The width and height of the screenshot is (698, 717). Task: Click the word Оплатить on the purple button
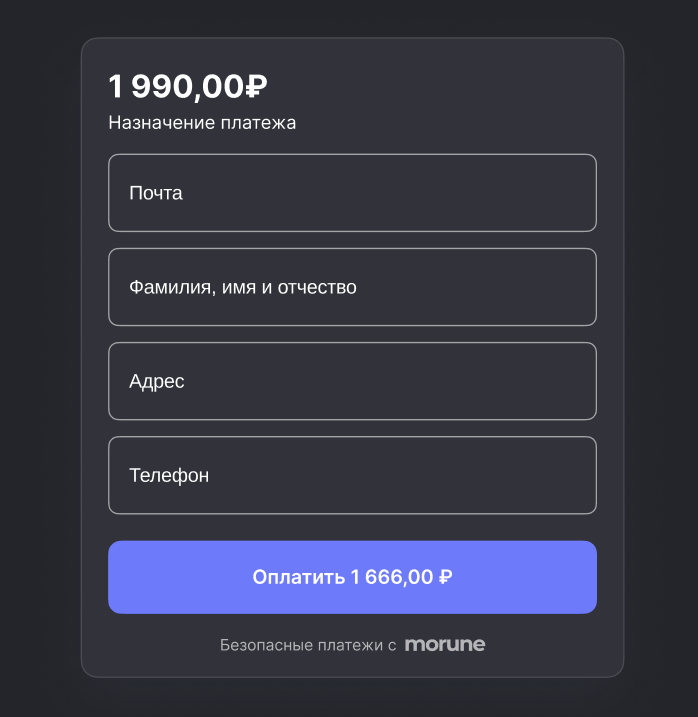(x=298, y=577)
